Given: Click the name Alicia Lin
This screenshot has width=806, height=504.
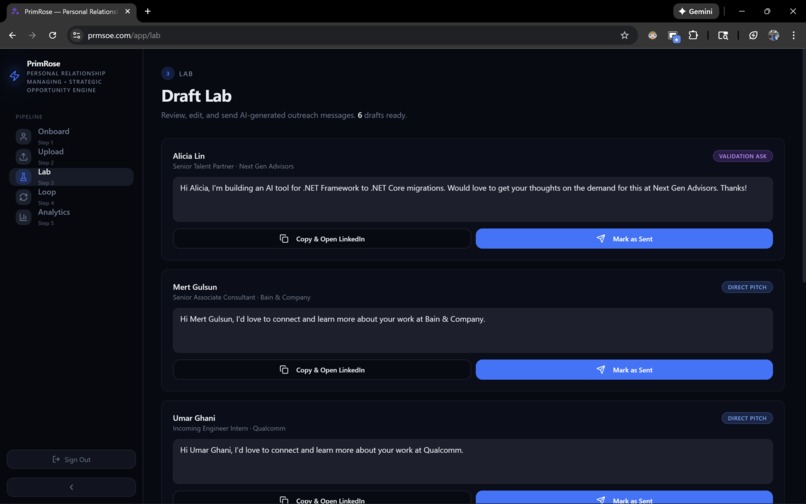Looking at the screenshot, I should coord(189,156).
